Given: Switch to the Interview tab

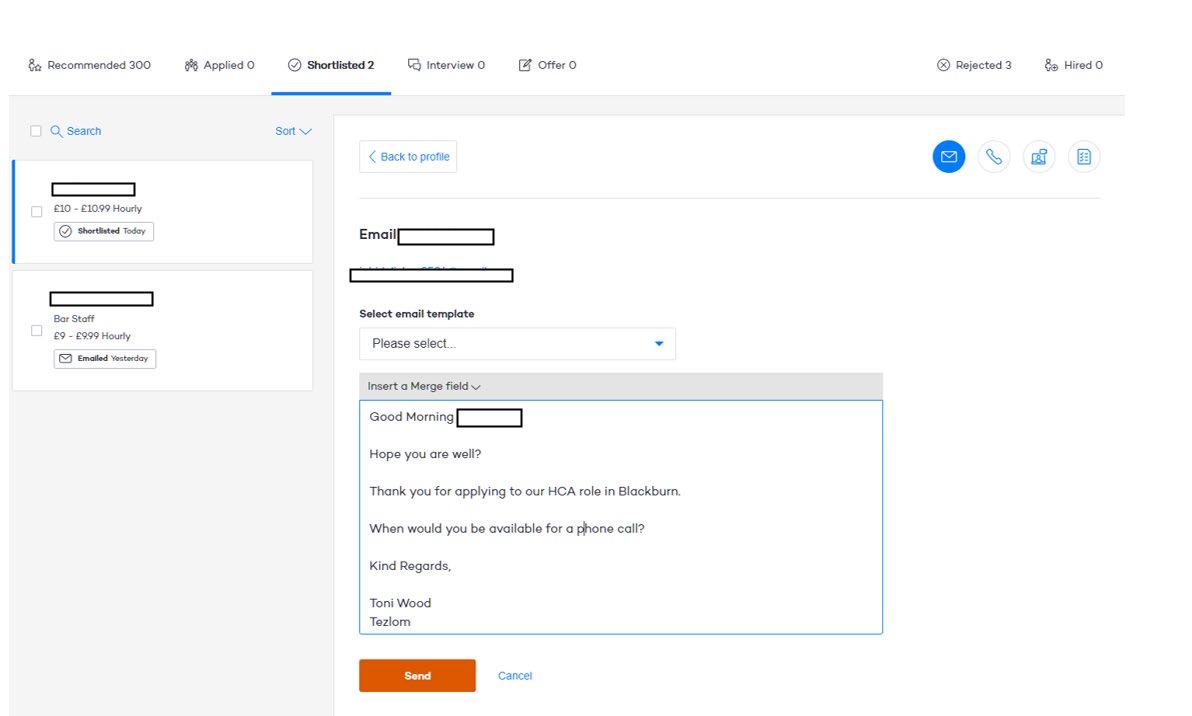Looking at the screenshot, I should 446,65.
